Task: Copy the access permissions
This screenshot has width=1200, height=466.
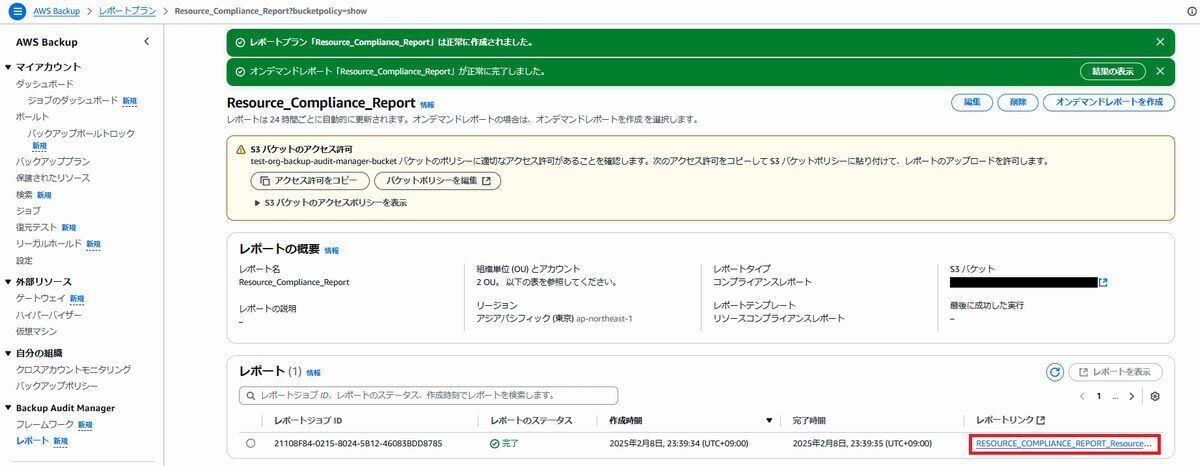Action: (308, 181)
